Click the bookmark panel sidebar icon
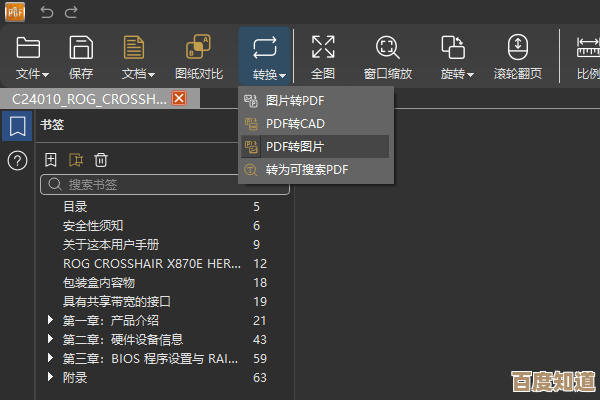600x400 pixels. point(17,126)
